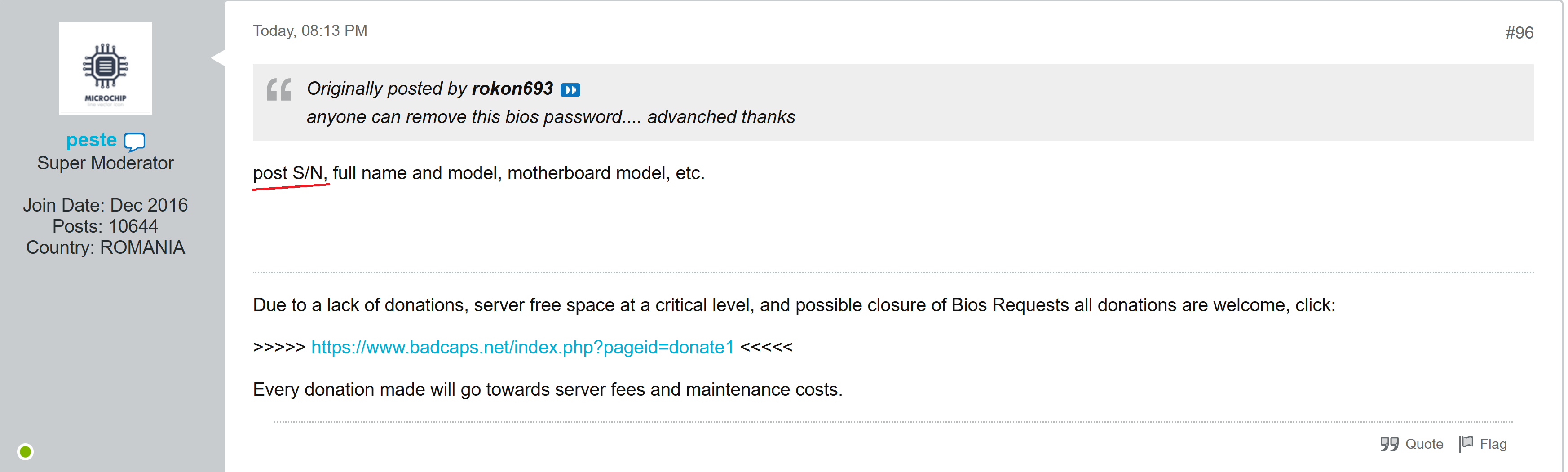Viewport: 1568px width, 472px height.
Task: Open the view-post arrow icon beside rokon693
Action: [x=570, y=90]
